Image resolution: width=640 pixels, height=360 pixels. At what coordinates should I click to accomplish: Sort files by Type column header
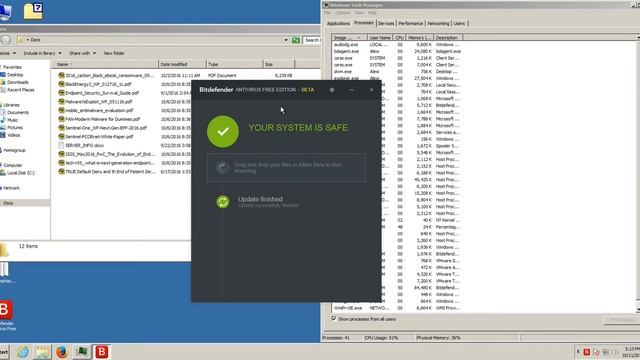235,64
